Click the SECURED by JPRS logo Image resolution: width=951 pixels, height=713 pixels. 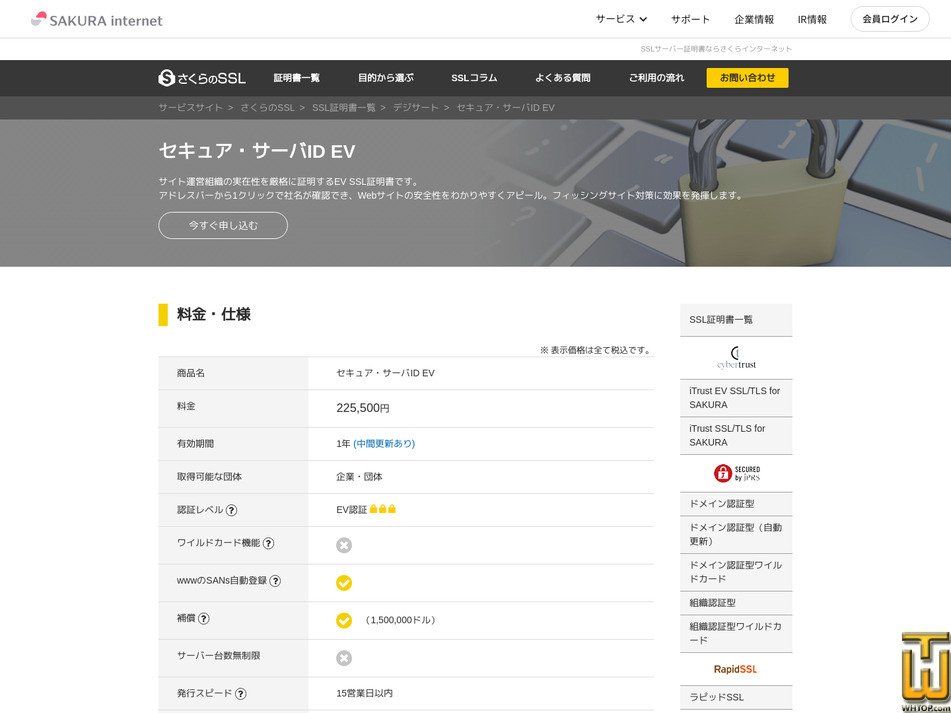click(x=736, y=474)
